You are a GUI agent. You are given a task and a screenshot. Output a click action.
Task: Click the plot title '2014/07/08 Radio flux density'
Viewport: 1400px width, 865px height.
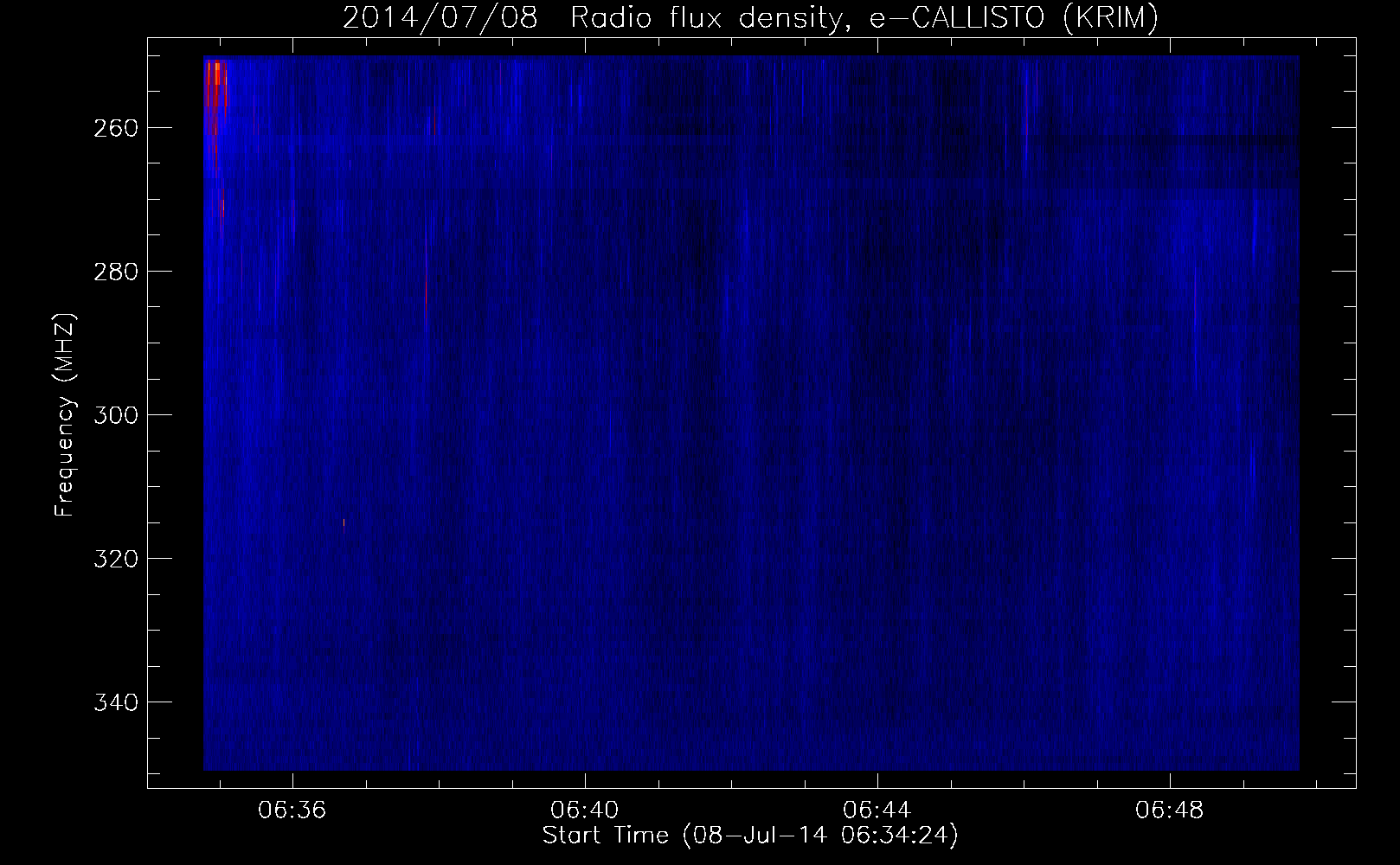[750, 18]
